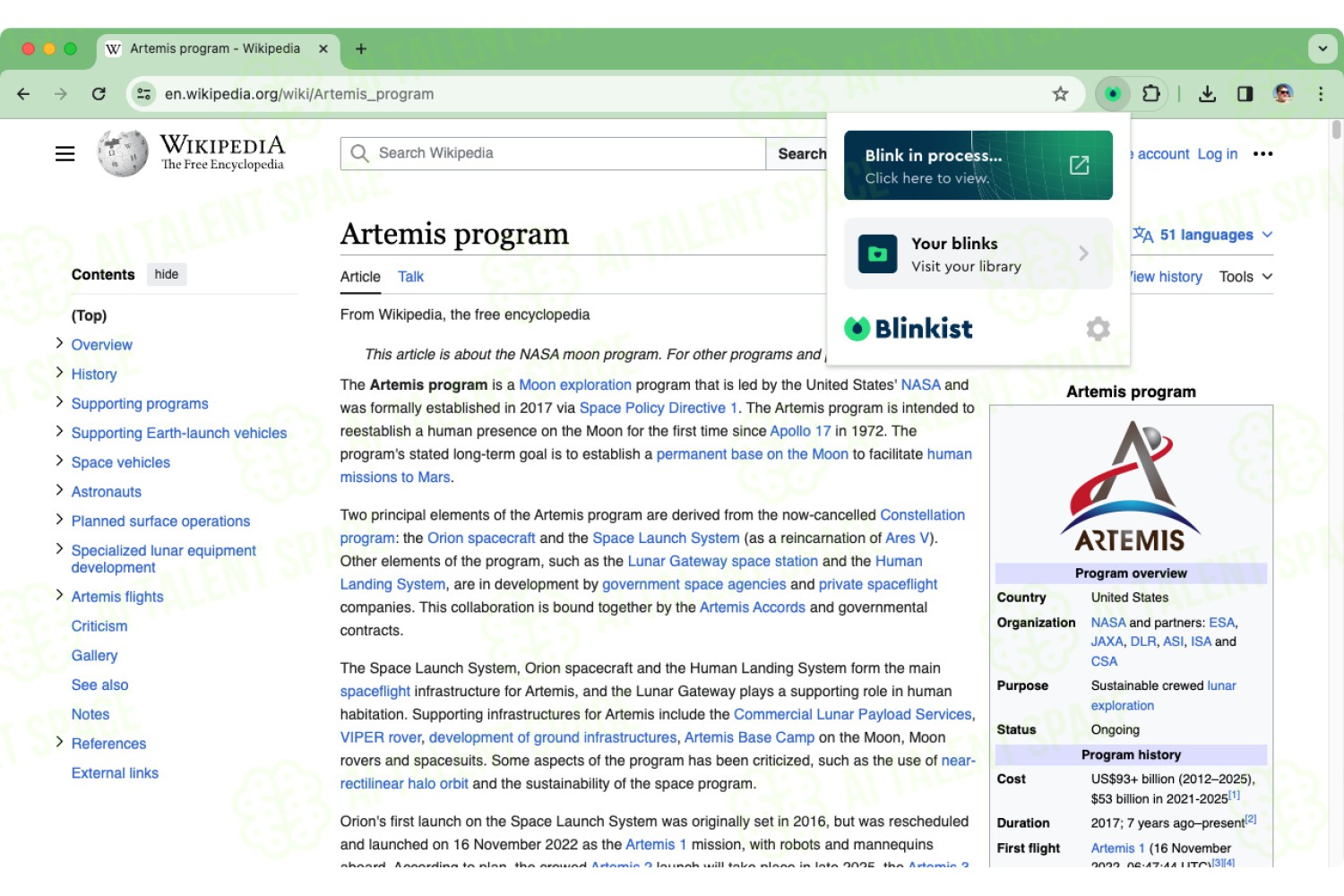
Task: Open the VIPER rover link
Action: point(381,737)
